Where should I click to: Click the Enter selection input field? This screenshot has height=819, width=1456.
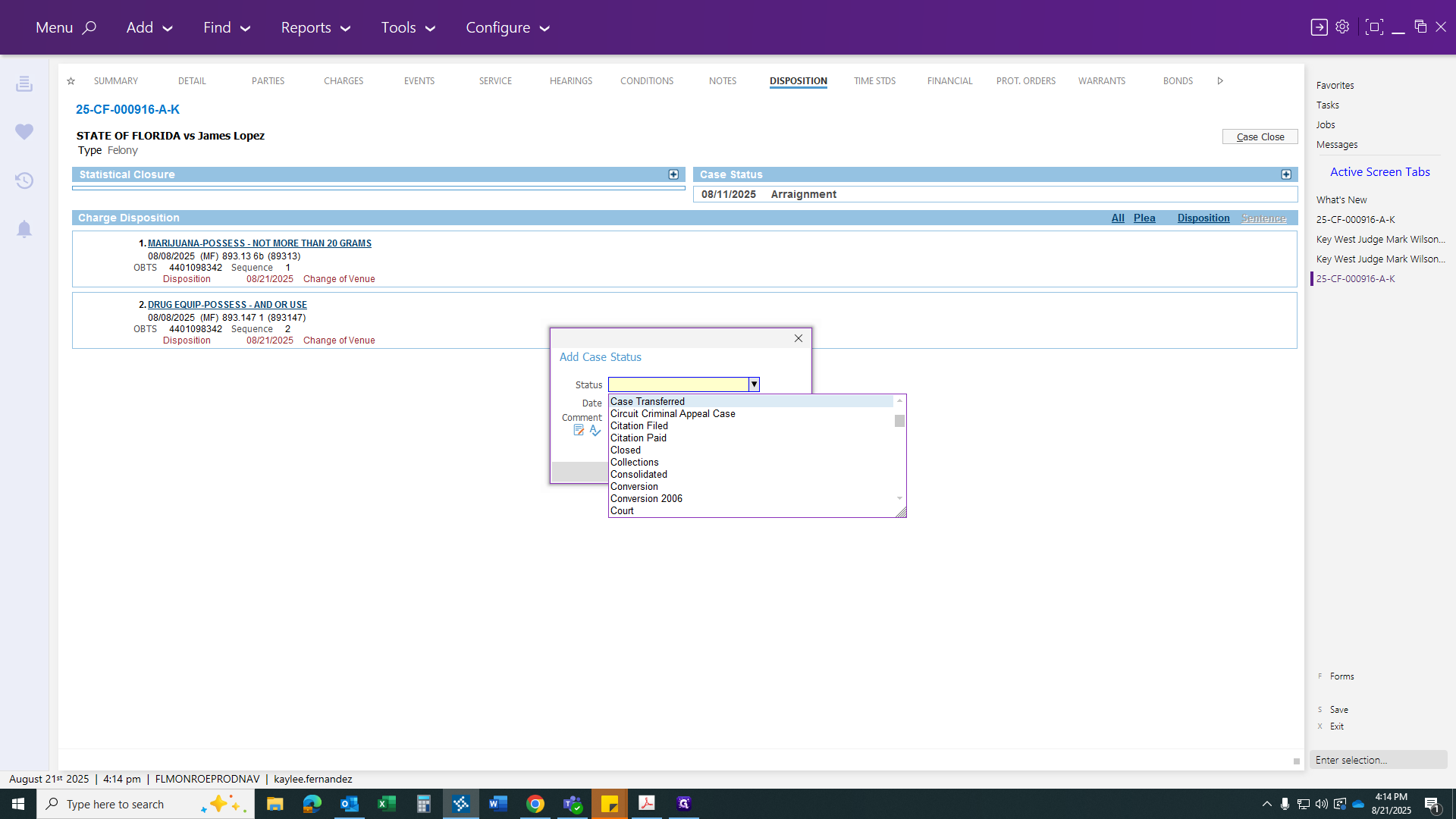click(1378, 760)
